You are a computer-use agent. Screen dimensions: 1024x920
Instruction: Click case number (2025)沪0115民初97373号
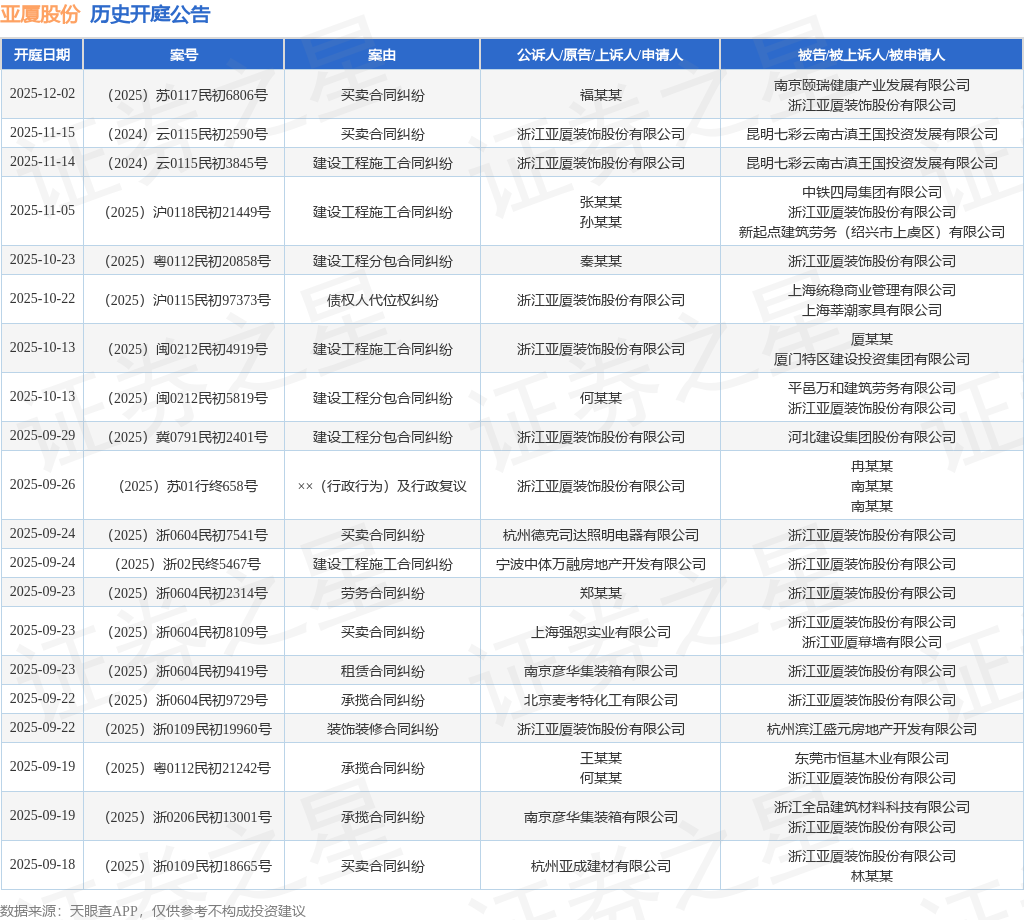tap(187, 300)
